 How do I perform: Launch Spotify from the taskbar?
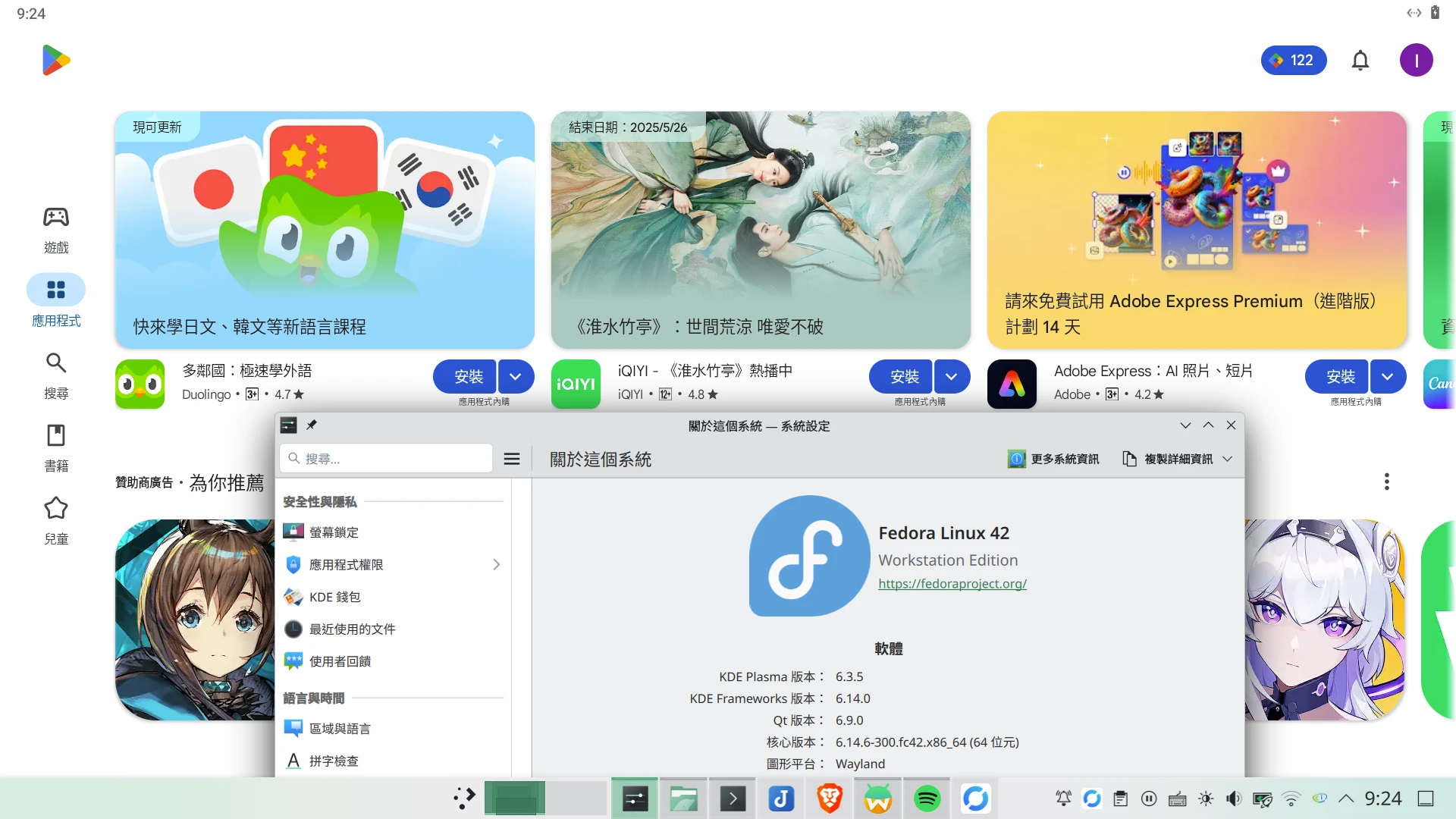[x=927, y=799]
